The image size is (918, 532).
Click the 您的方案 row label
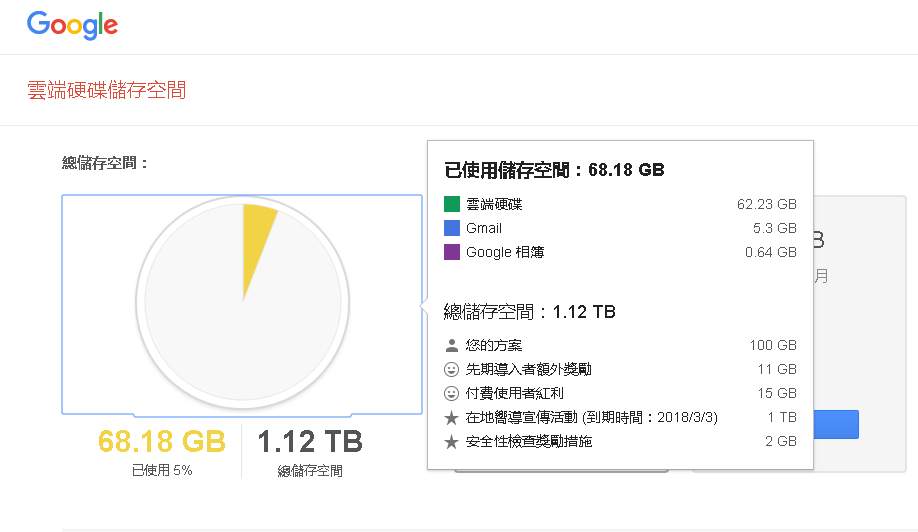pyautogui.click(x=494, y=345)
